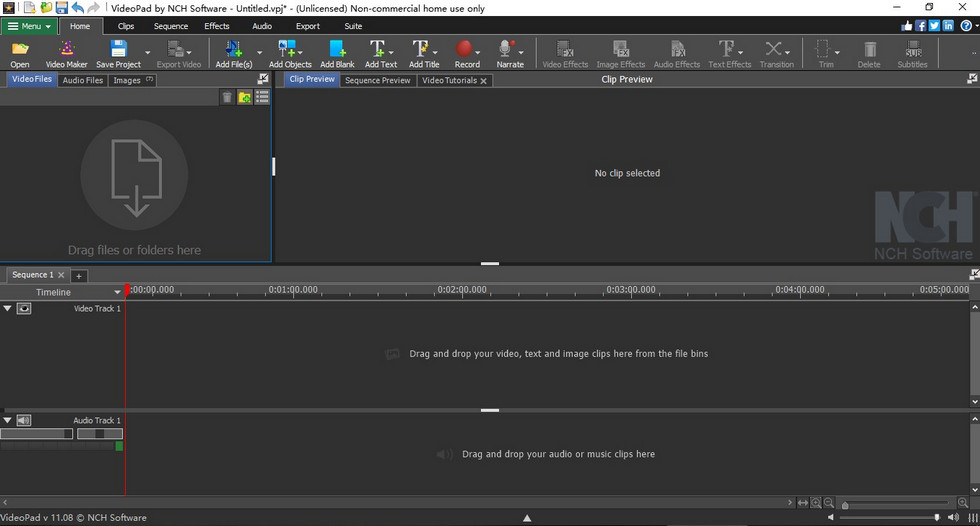Click the Add File(s) icon

[233, 49]
